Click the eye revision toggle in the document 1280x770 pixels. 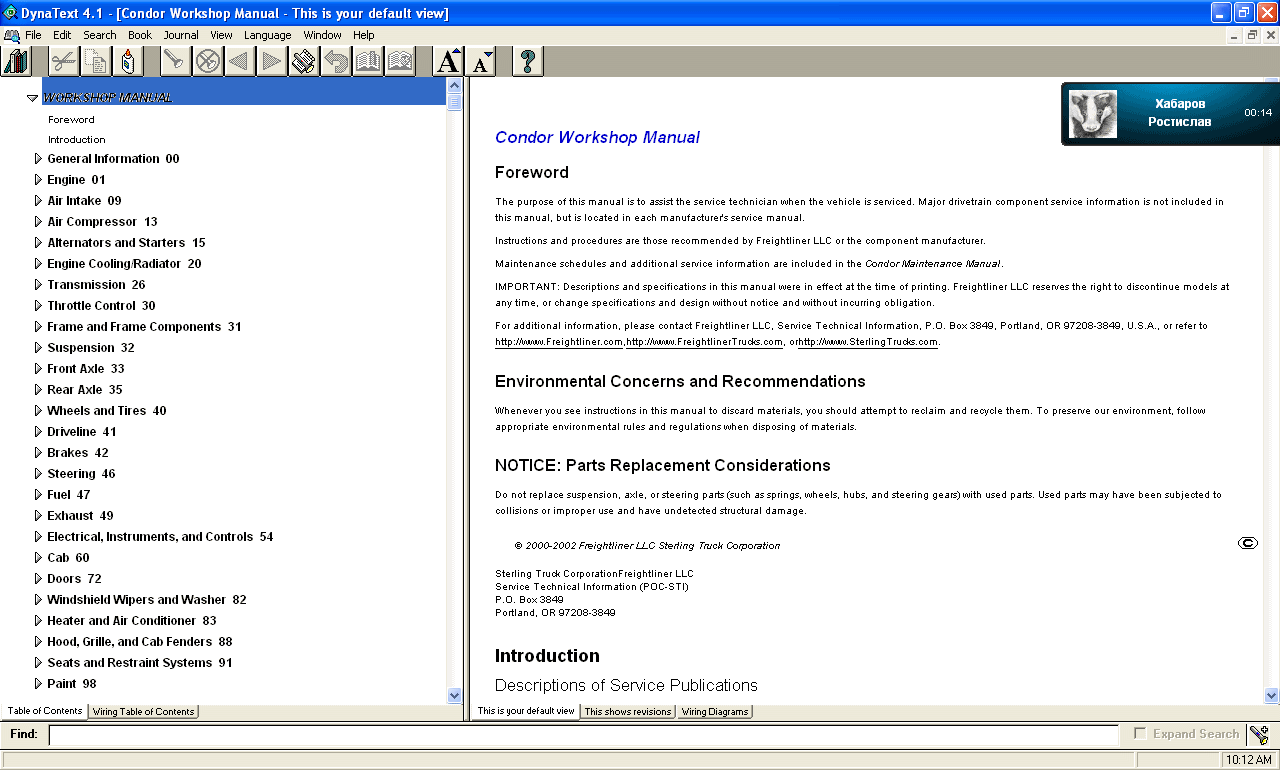point(1247,543)
